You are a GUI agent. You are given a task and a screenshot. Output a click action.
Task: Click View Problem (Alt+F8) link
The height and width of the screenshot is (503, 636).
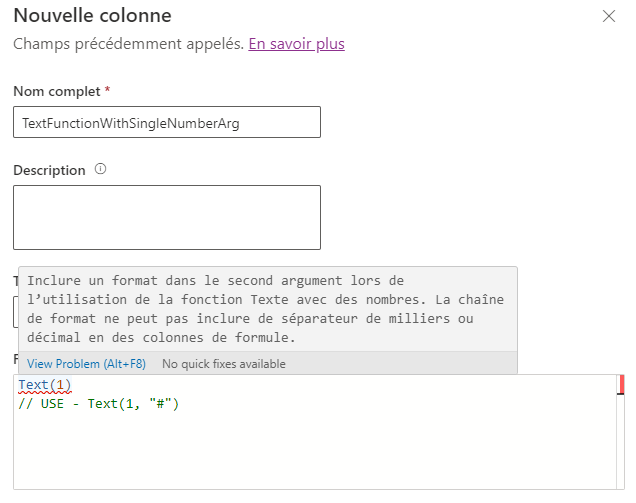tap(86, 364)
